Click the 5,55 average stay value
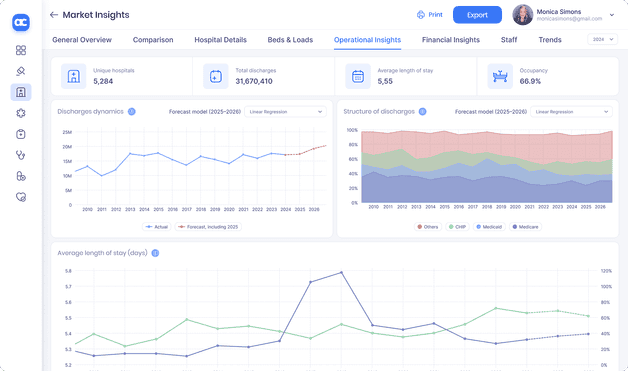The height and width of the screenshot is (371, 628). [x=385, y=81]
